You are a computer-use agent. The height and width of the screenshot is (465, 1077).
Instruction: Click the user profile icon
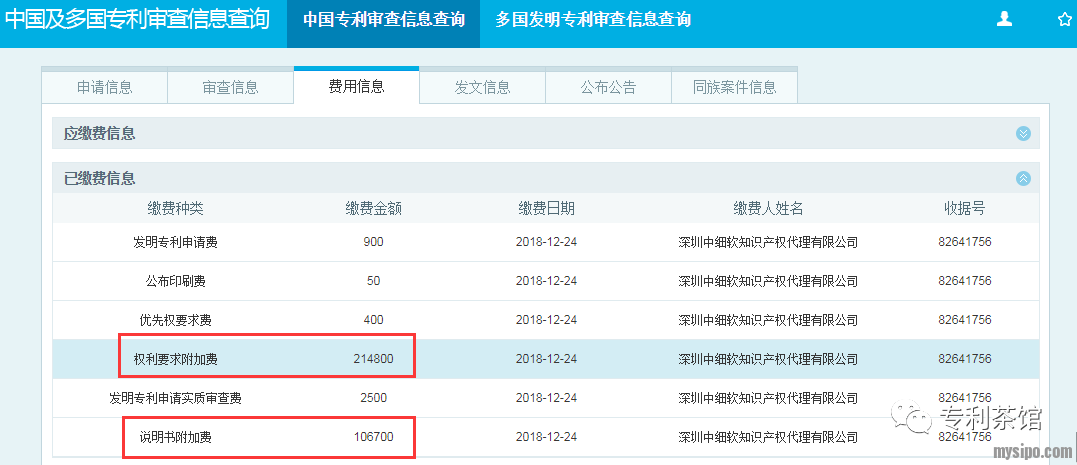tap(1005, 19)
